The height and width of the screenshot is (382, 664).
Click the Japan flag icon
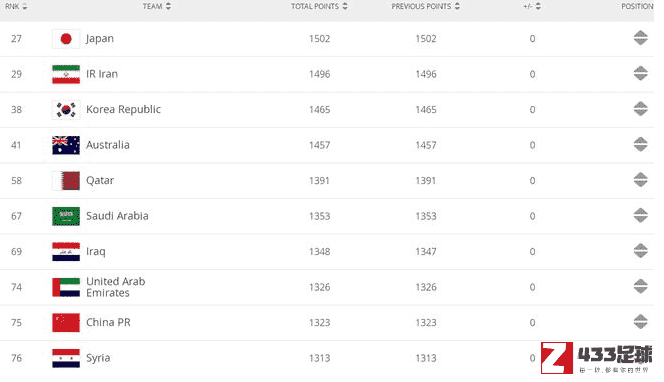[x=66, y=39]
